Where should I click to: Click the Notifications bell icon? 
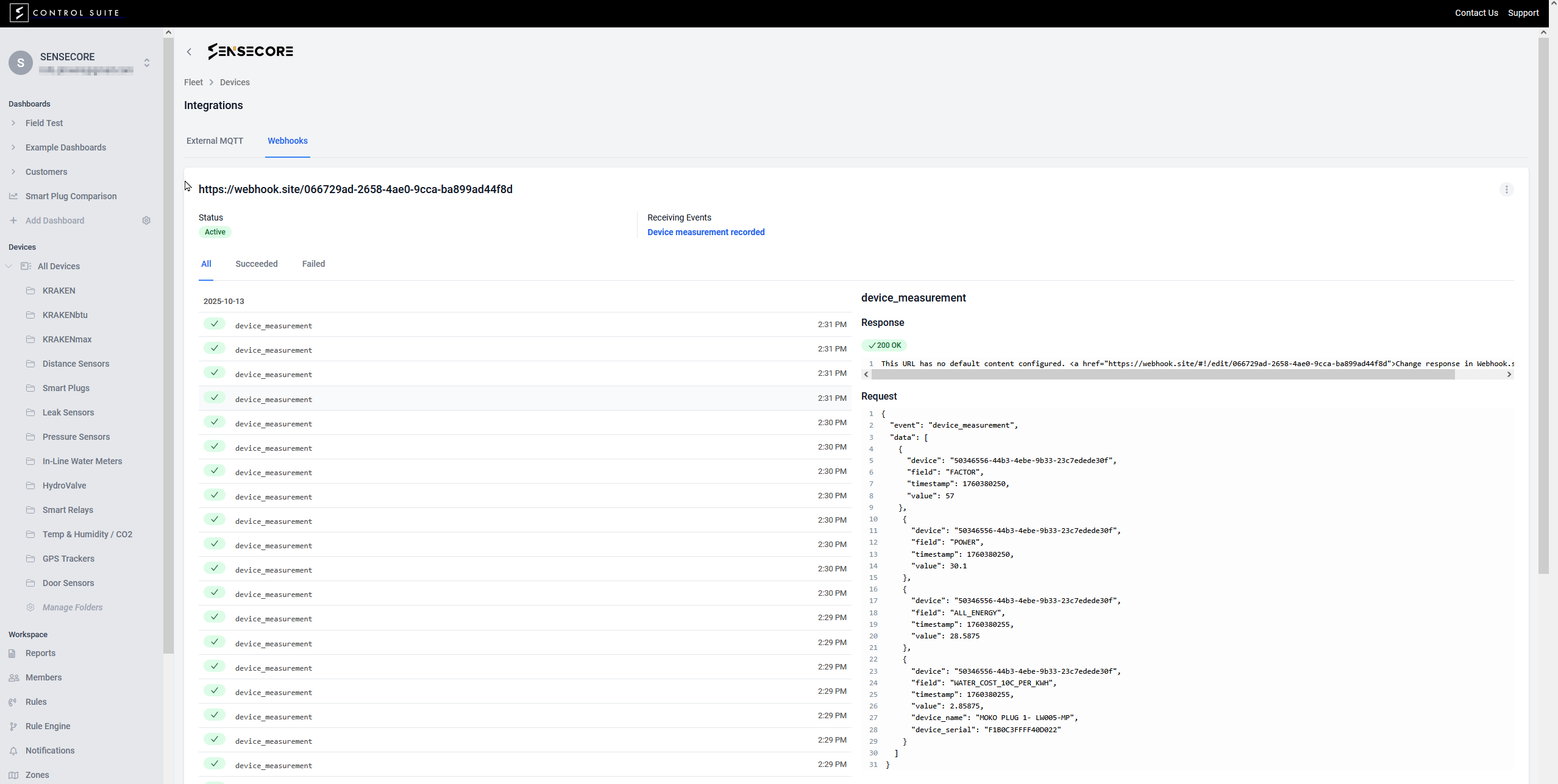[13, 750]
